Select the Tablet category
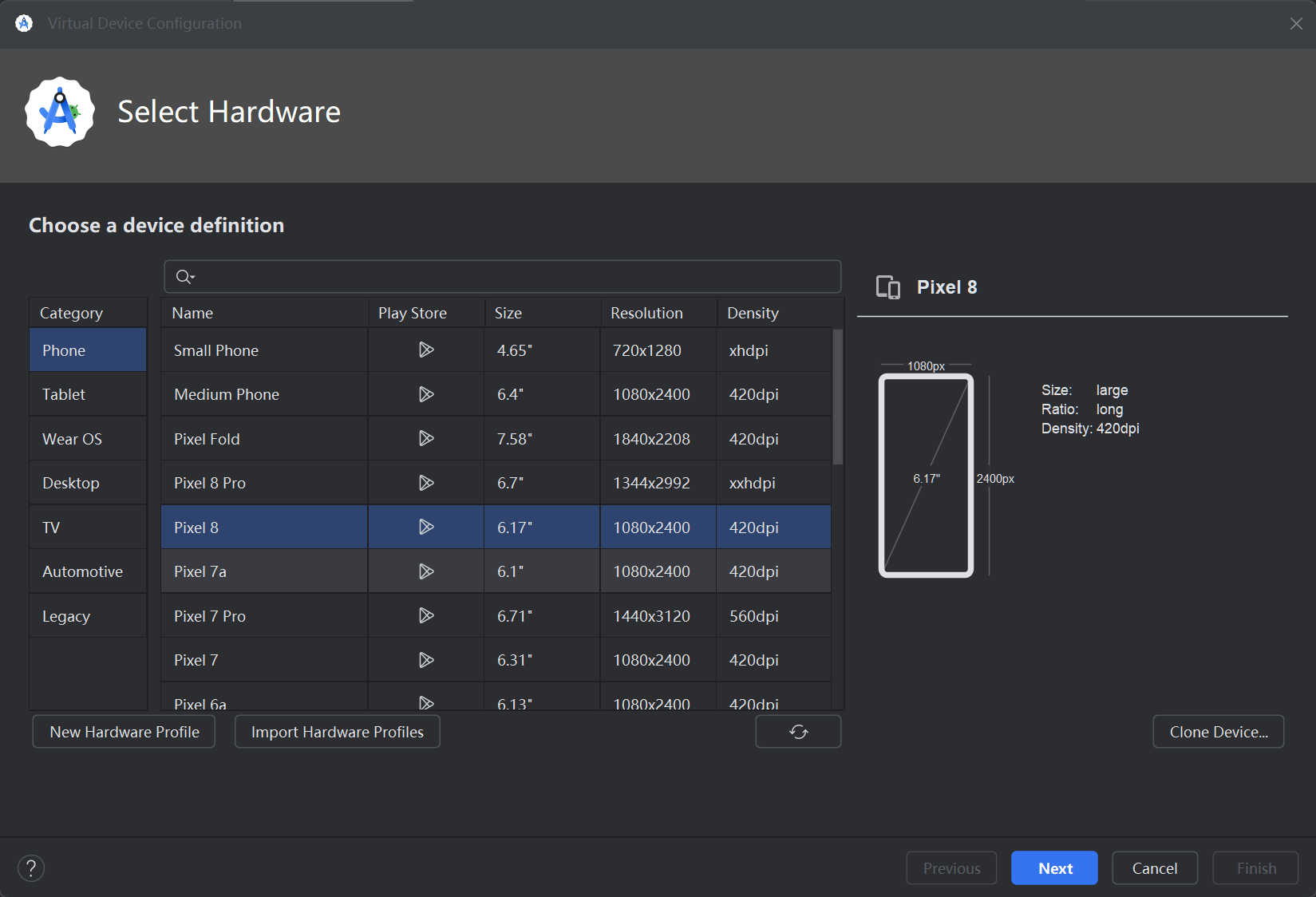This screenshot has width=1316, height=897. coord(88,394)
